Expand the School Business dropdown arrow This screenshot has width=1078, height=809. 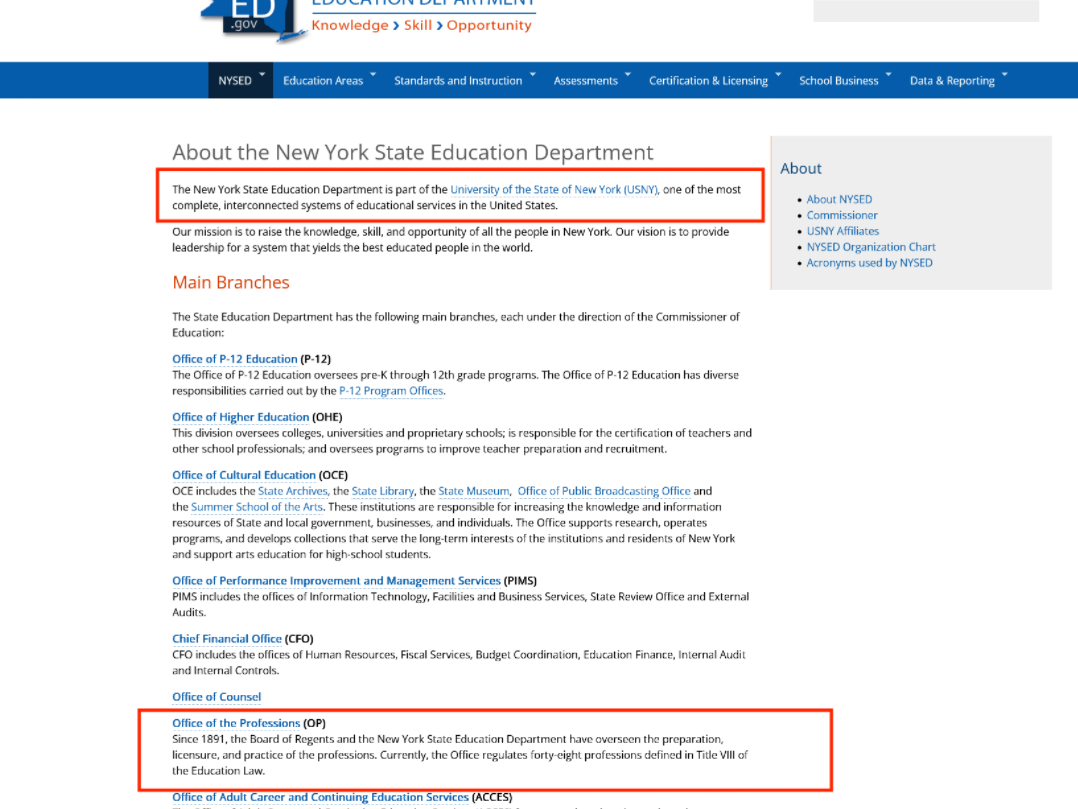pos(888,74)
